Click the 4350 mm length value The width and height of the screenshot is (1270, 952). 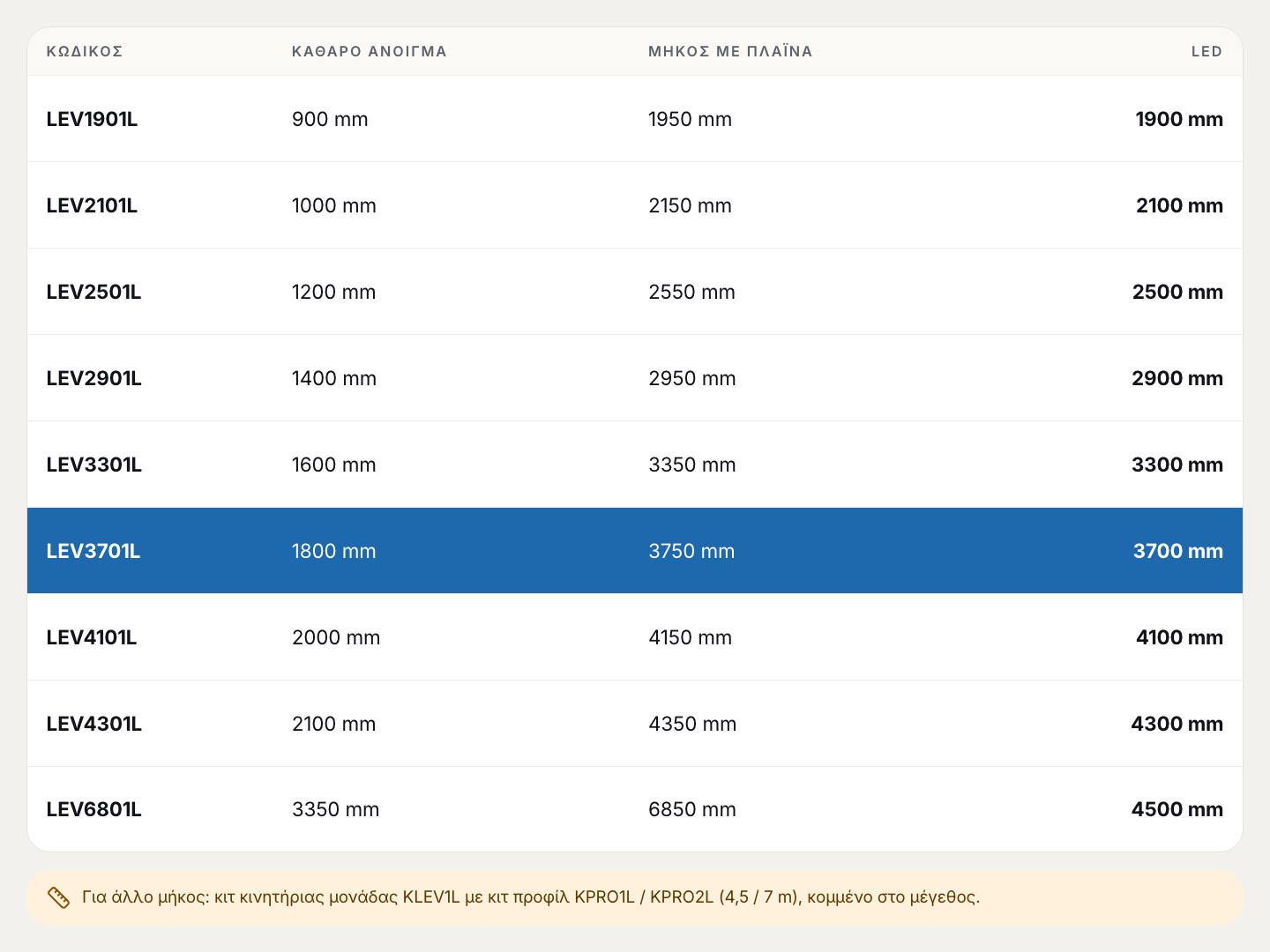tap(692, 724)
